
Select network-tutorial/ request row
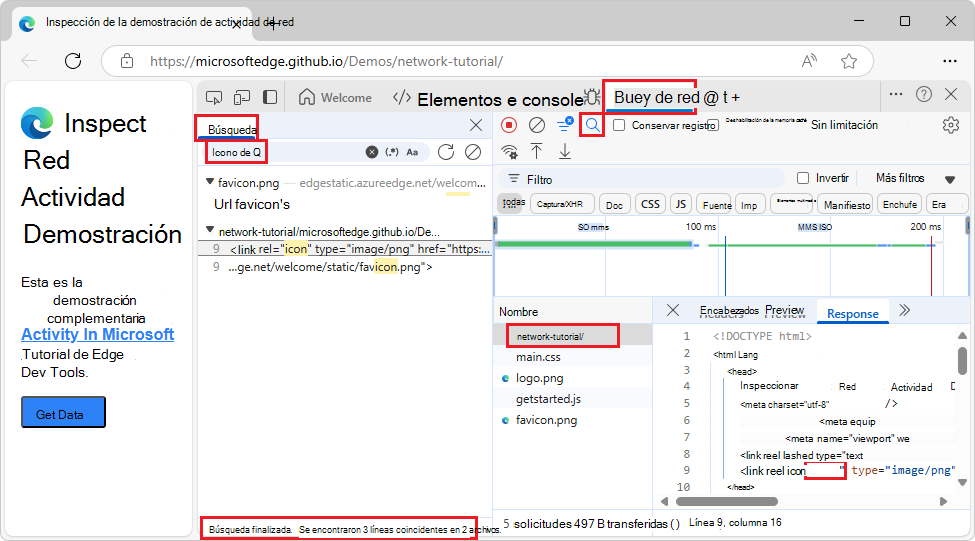(573, 336)
